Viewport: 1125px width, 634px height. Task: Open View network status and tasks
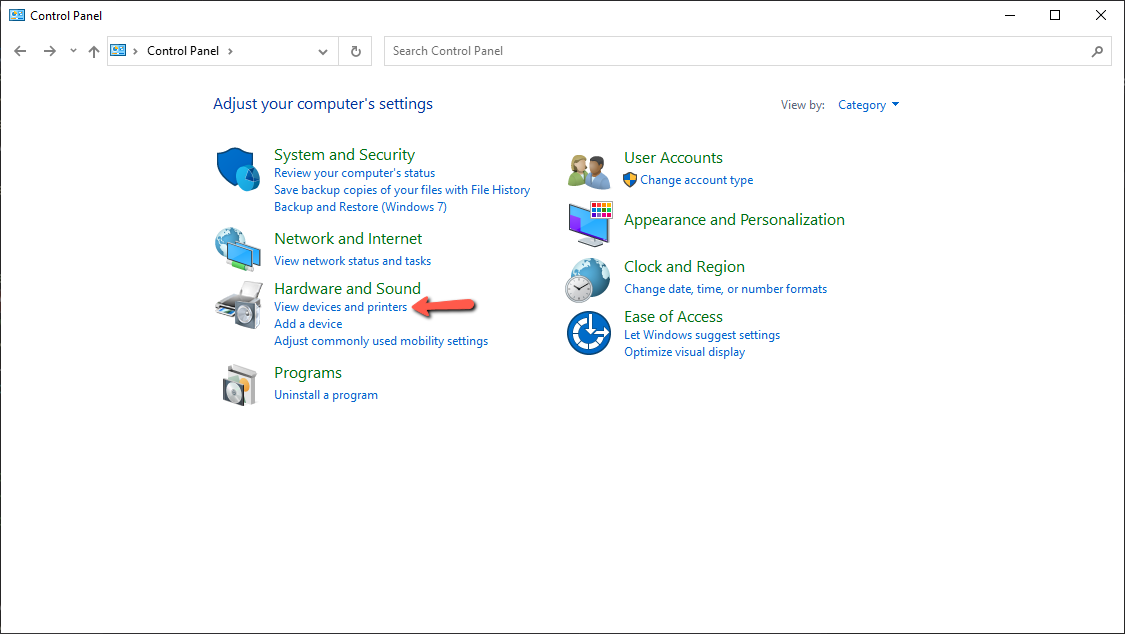(x=352, y=261)
